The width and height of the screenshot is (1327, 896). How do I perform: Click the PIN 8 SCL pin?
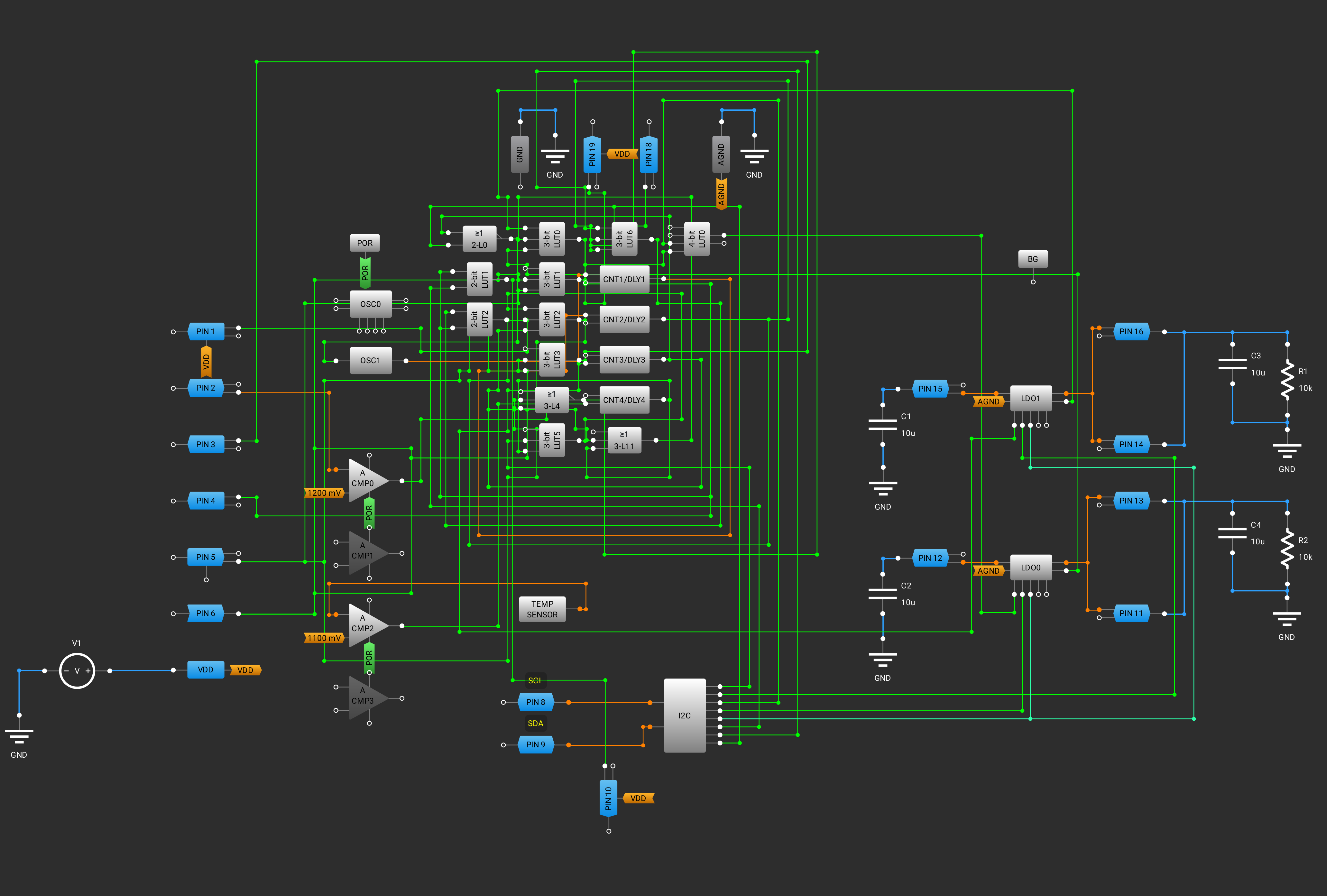535,702
